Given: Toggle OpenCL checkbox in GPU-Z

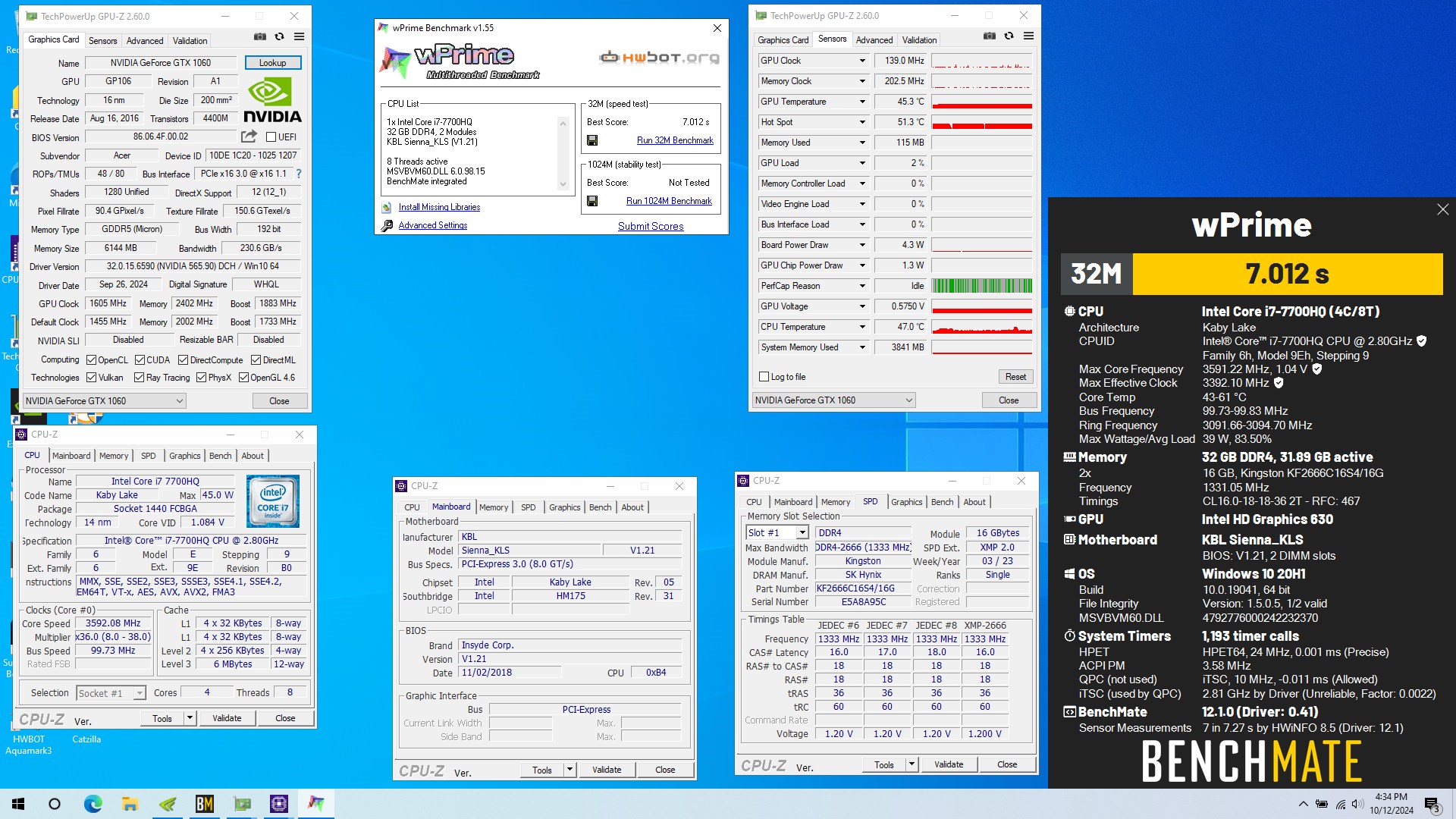Looking at the screenshot, I should coord(91,360).
